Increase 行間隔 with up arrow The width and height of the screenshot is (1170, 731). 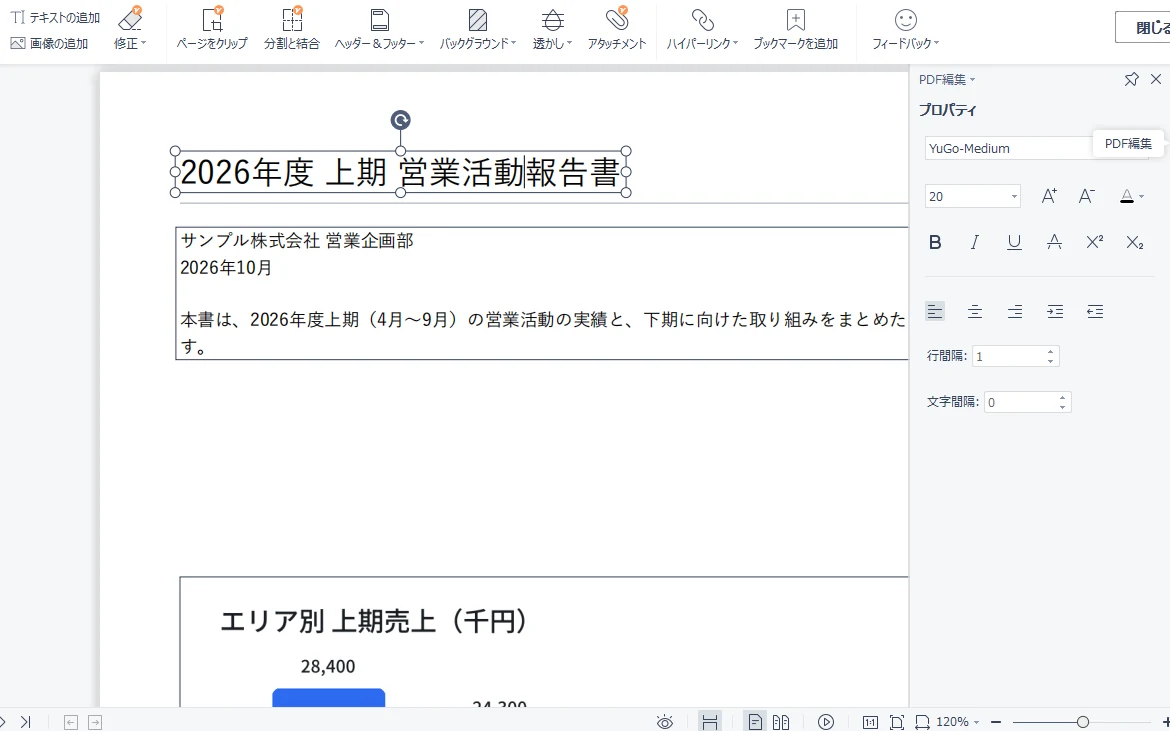pyautogui.click(x=1051, y=351)
